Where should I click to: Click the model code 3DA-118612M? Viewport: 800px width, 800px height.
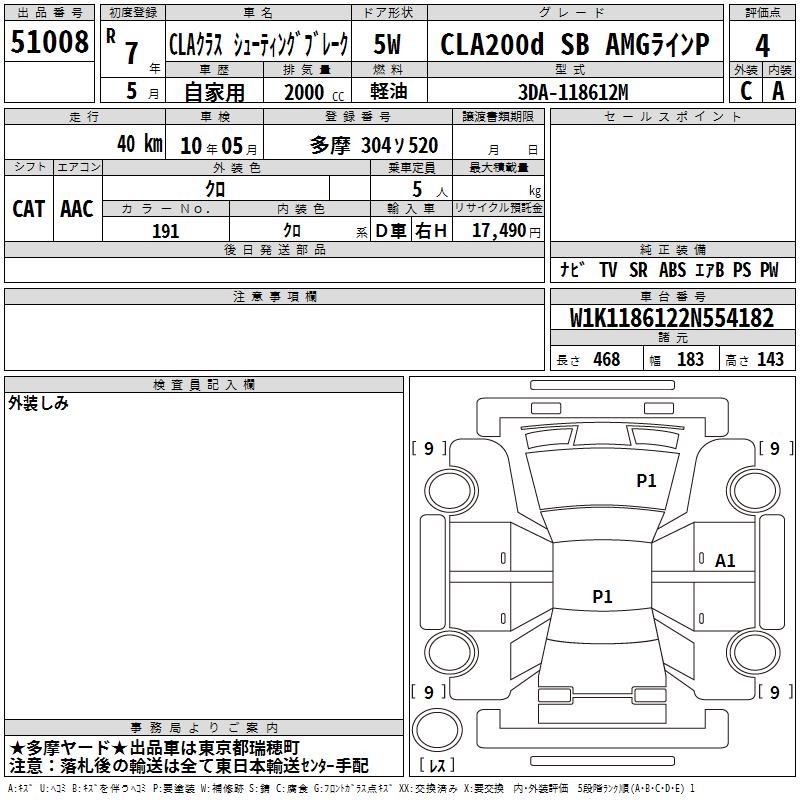pos(573,92)
